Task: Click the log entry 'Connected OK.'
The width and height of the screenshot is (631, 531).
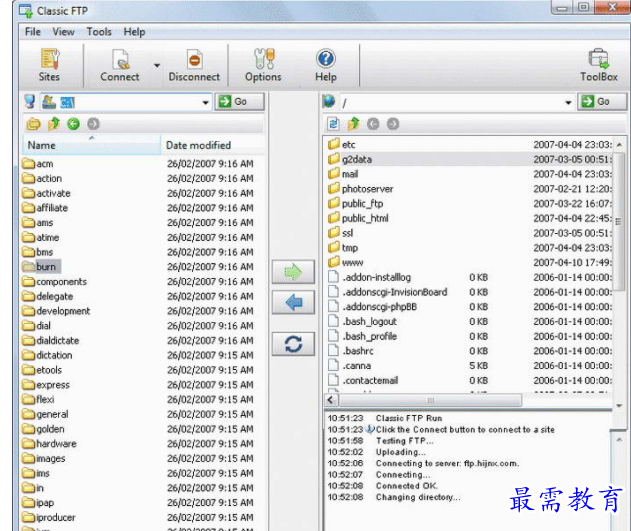Action: [406, 486]
